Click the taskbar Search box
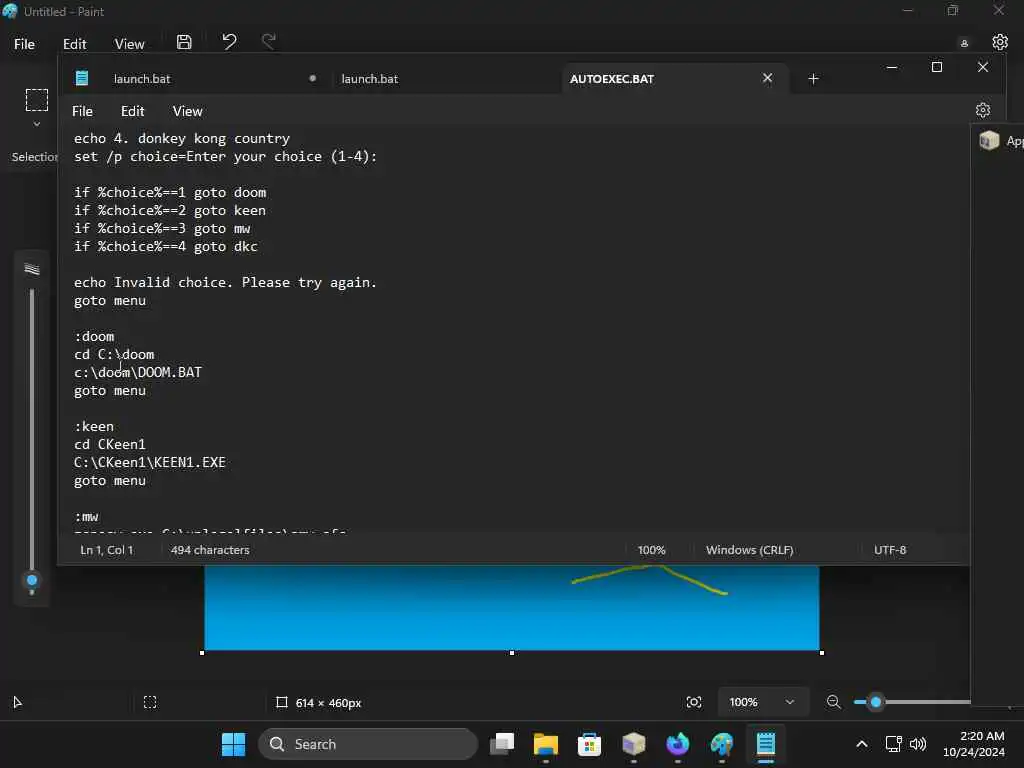This screenshot has height=768, width=1024. [368, 744]
